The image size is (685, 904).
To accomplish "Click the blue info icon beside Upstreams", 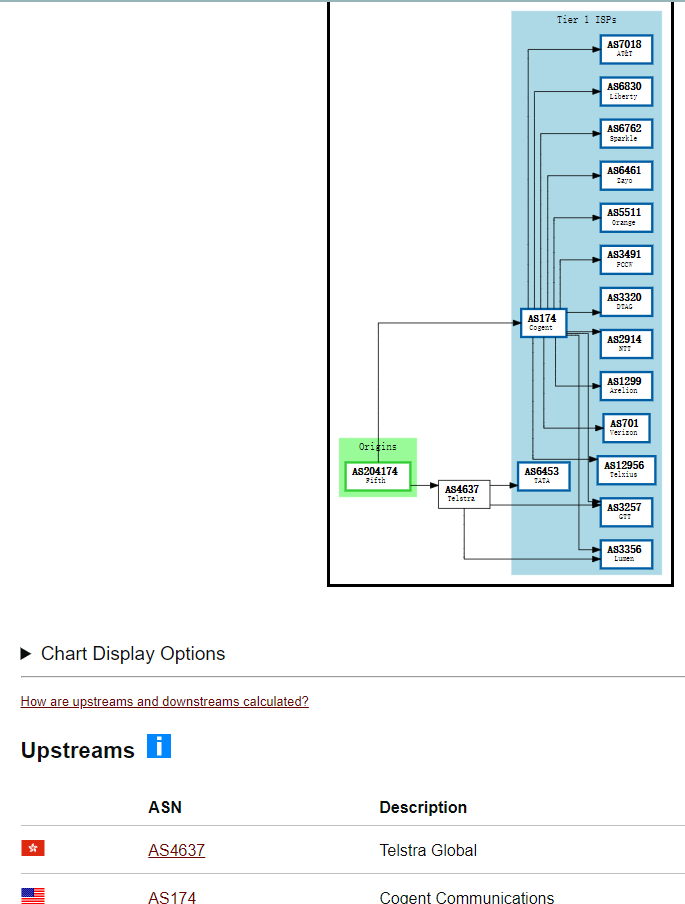I will [x=159, y=745].
